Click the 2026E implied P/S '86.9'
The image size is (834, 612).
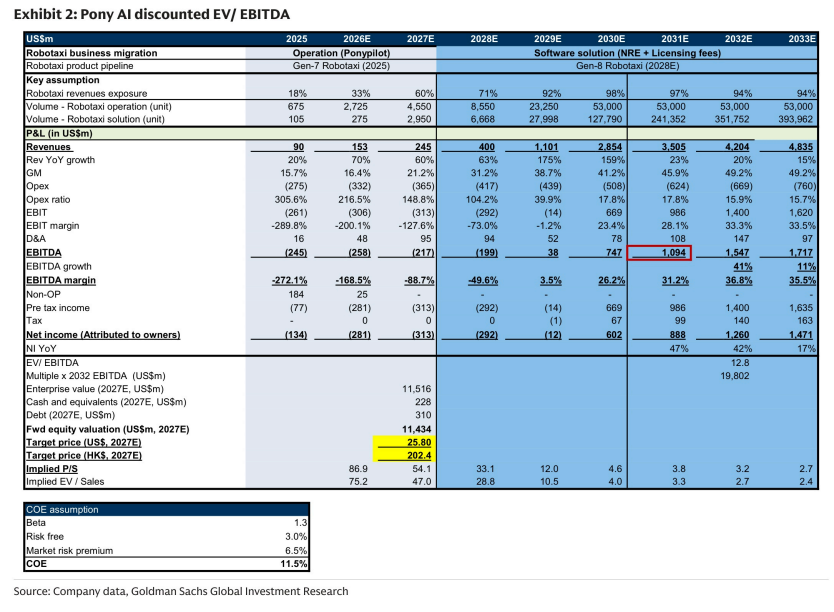[x=358, y=468]
